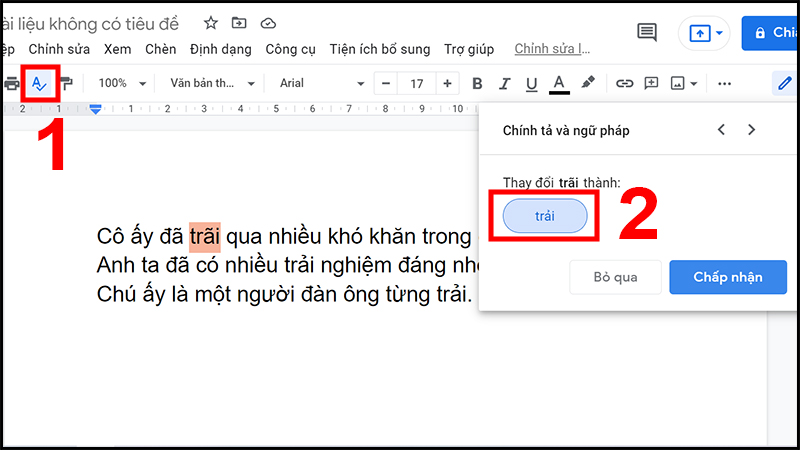Click Bỏ qua to ignore suggestion
800x450 pixels.
[x=615, y=277]
